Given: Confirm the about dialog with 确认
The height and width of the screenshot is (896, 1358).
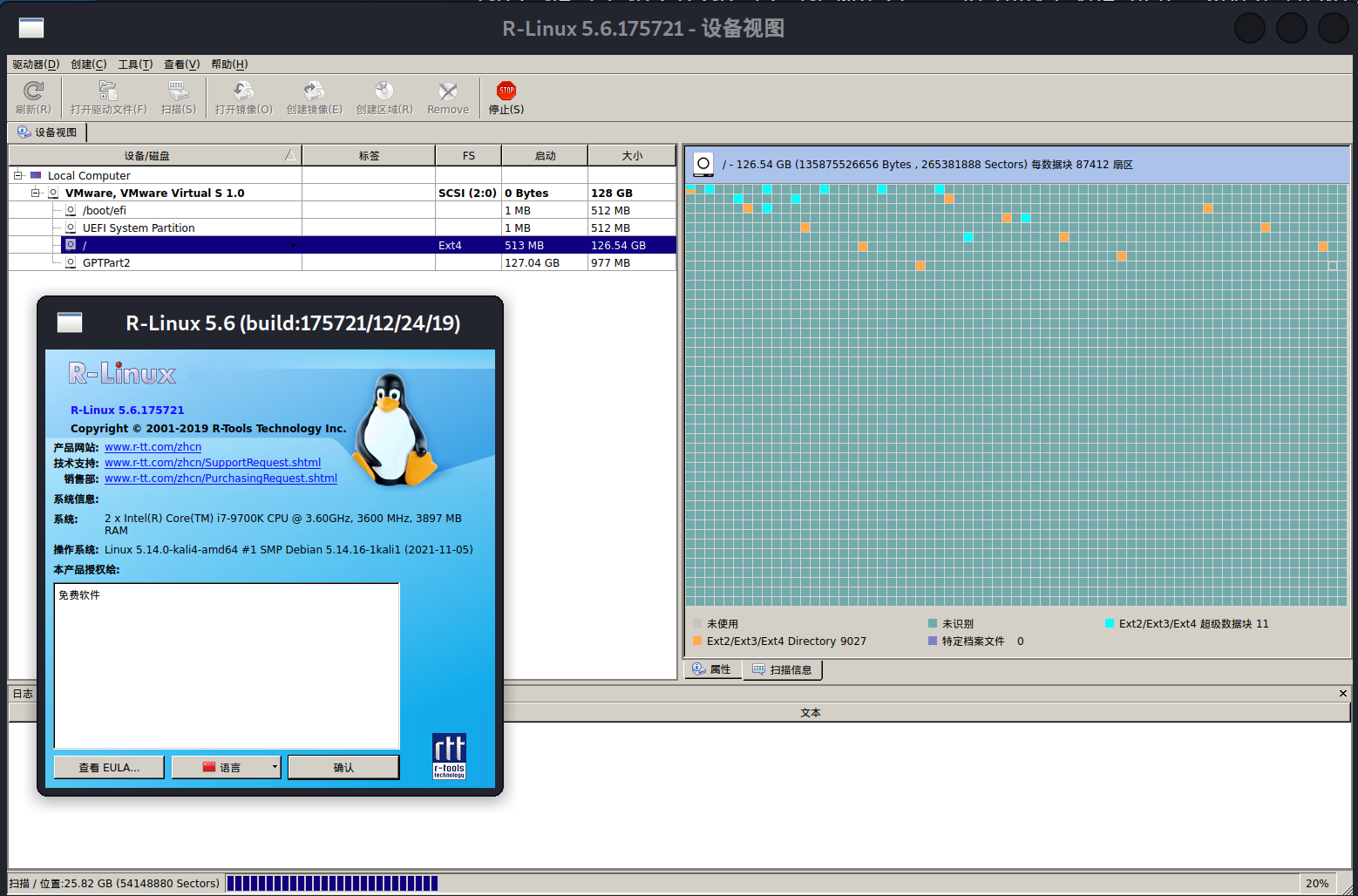Looking at the screenshot, I should (x=343, y=767).
